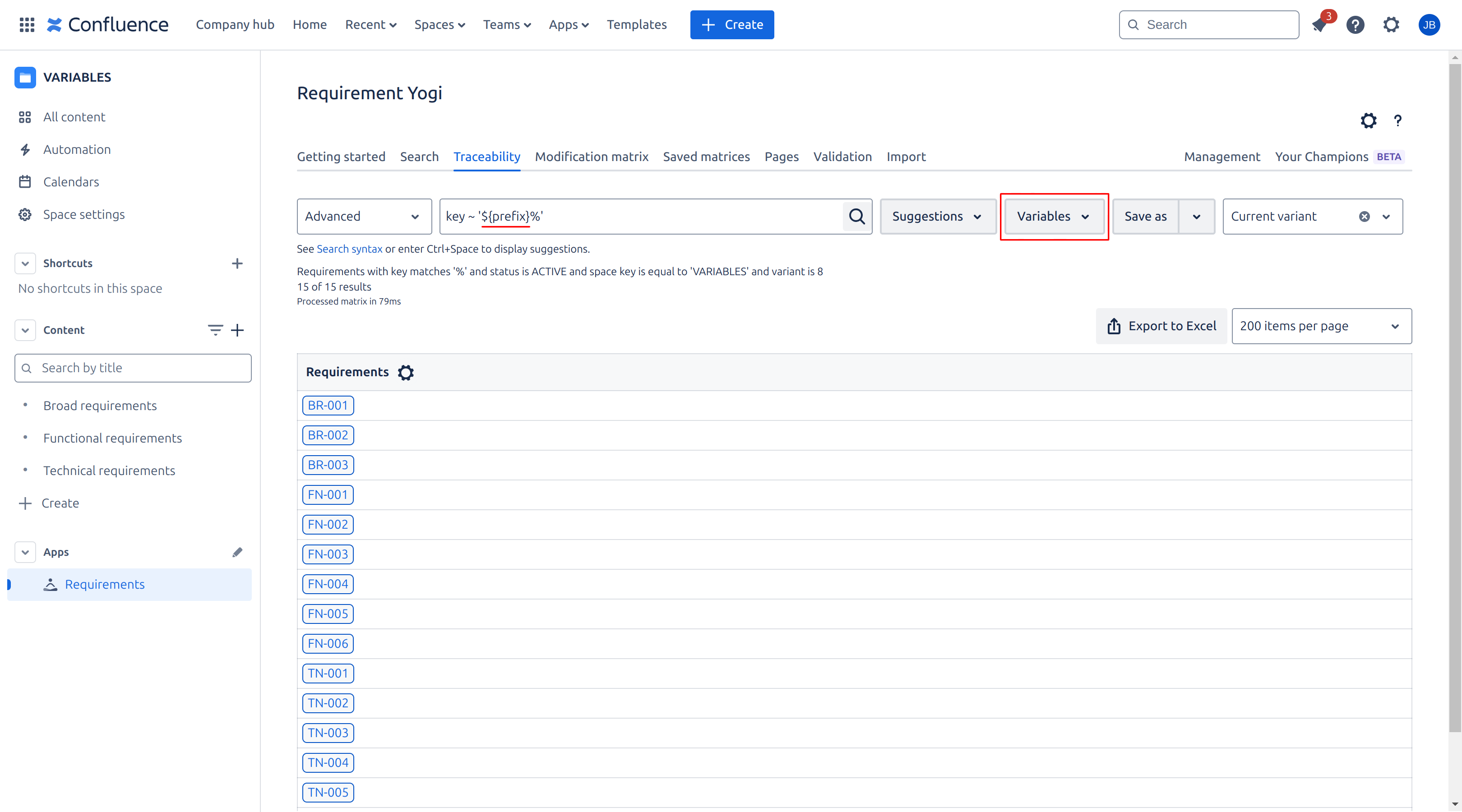This screenshot has height=812, width=1462.
Task: Collapse the Shortcuts section
Action: [x=25, y=263]
